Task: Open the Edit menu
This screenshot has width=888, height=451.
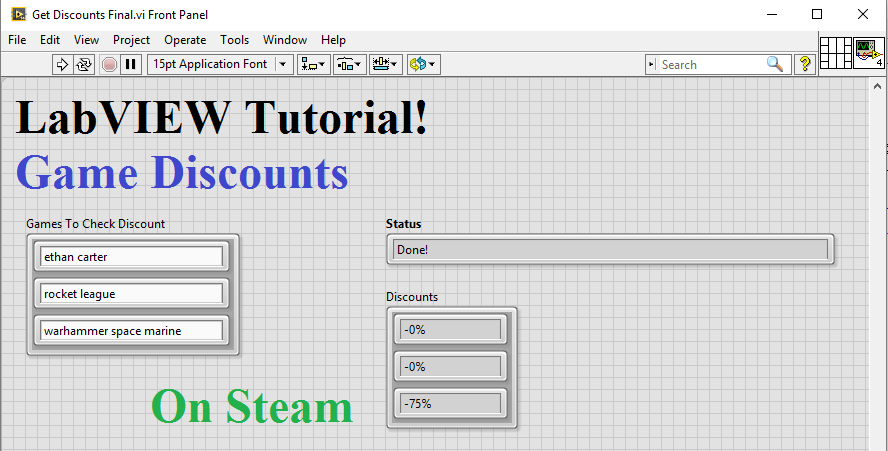Action: (x=50, y=40)
